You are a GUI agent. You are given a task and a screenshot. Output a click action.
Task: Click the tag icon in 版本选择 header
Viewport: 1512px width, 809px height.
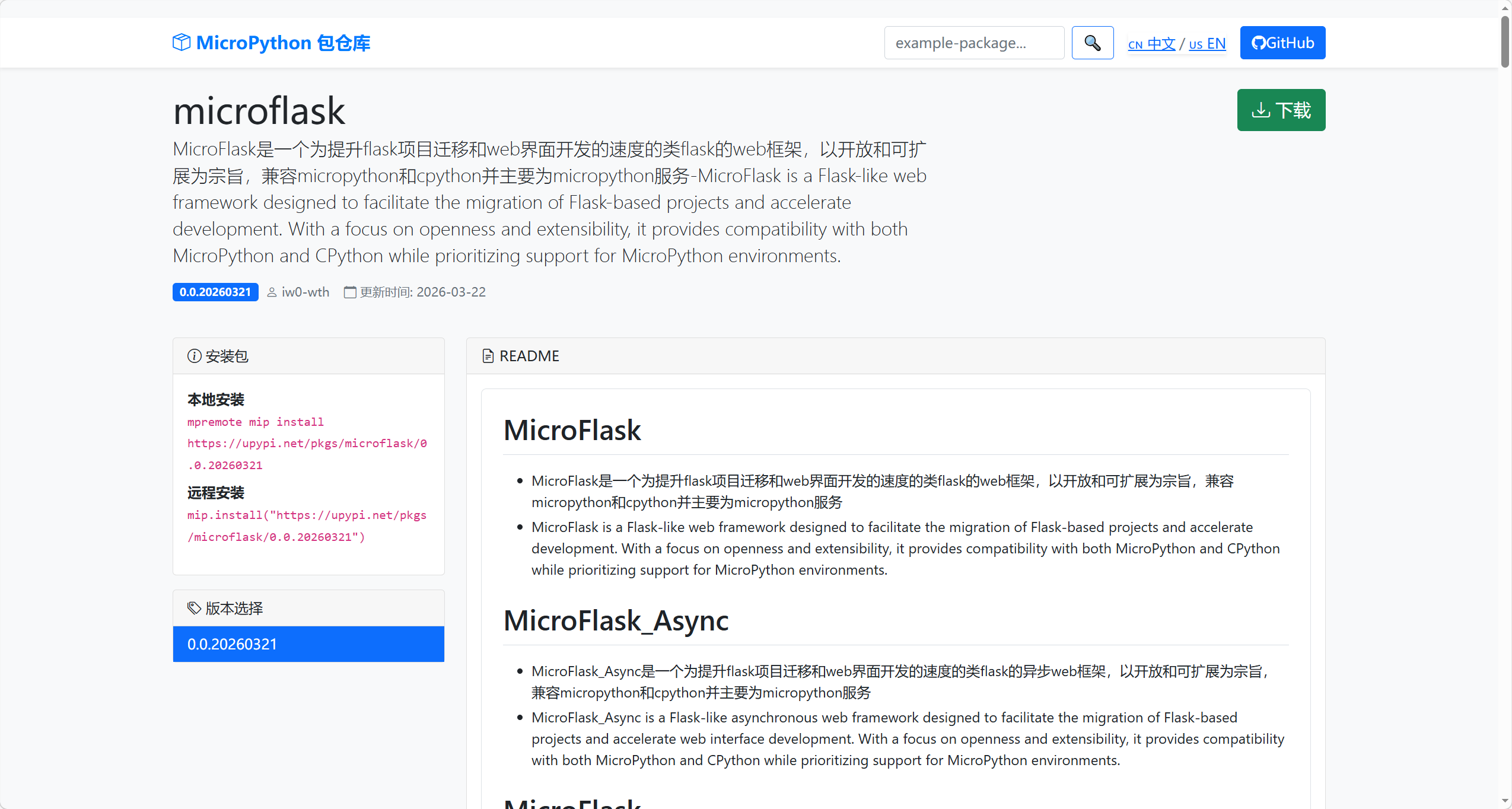point(194,608)
